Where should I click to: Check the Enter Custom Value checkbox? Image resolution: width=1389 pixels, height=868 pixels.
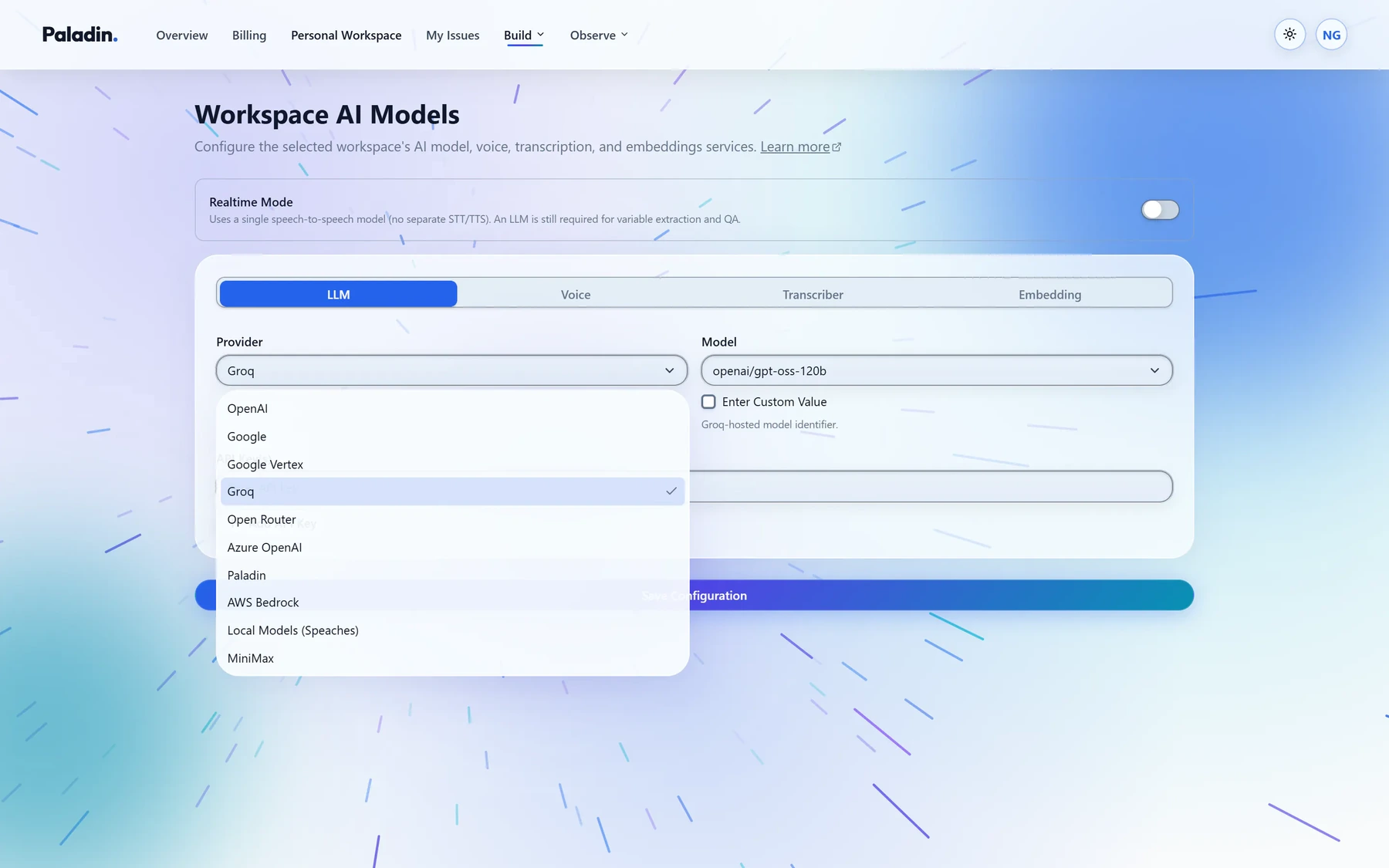point(708,402)
